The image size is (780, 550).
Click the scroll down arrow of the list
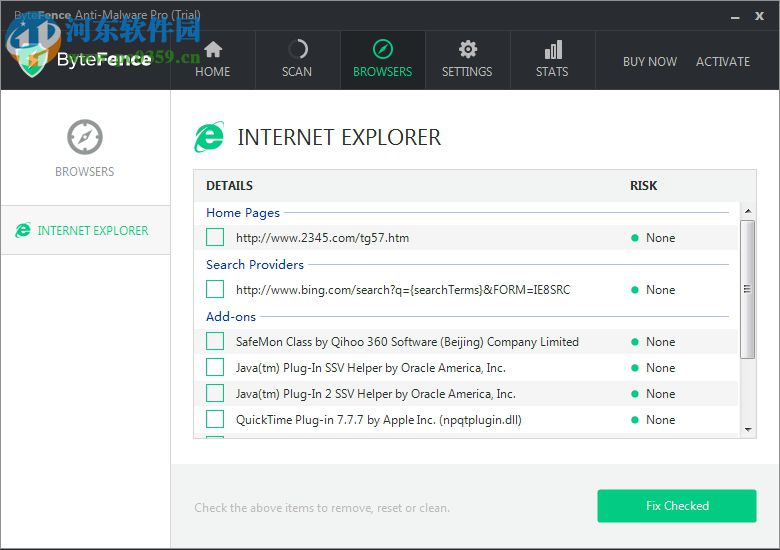click(x=748, y=429)
